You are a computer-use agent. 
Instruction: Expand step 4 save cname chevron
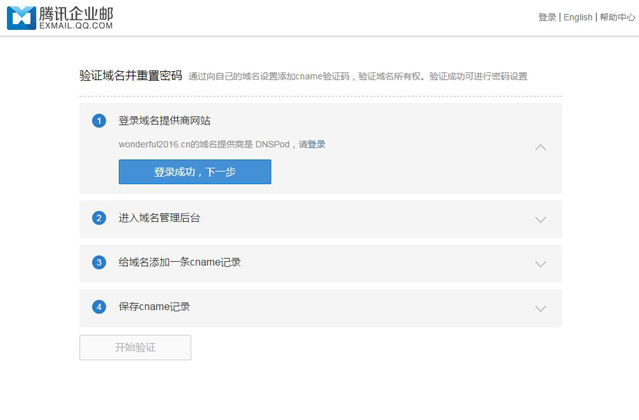click(540, 308)
